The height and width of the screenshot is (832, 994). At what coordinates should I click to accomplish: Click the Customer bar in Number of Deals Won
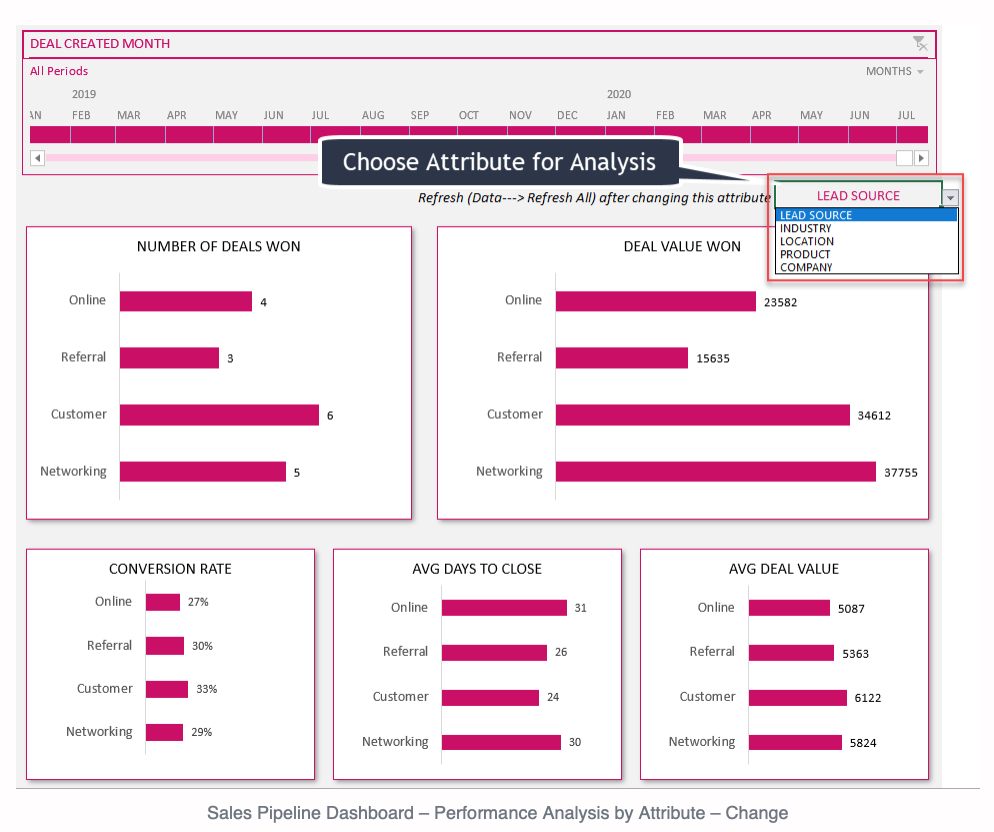[219, 415]
